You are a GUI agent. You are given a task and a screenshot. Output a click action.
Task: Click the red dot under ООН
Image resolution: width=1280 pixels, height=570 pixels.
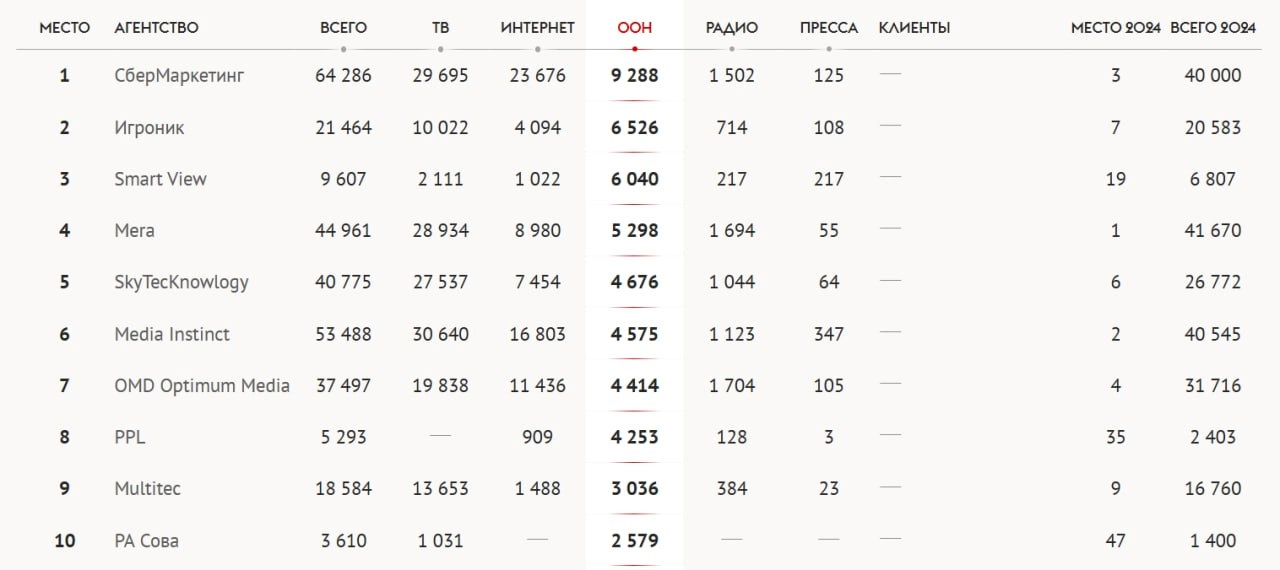click(x=635, y=49)
